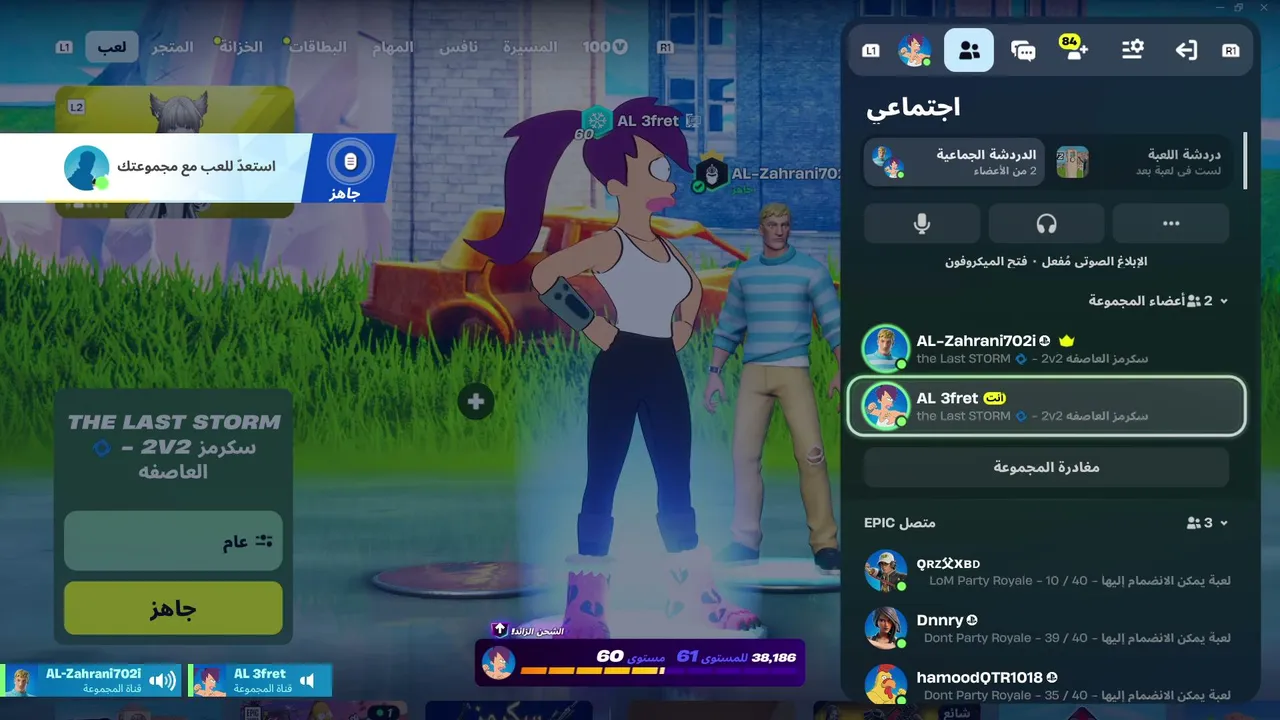Collapse the أعضاء المجموعة group members section
The height and width of the screenshot is (720, 1280).
(x=1224, y=301)
